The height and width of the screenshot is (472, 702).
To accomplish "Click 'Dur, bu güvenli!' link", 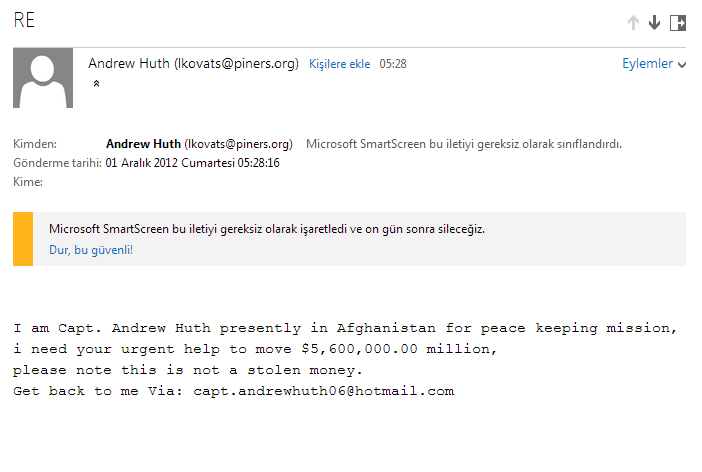I will tap(91, 249).
